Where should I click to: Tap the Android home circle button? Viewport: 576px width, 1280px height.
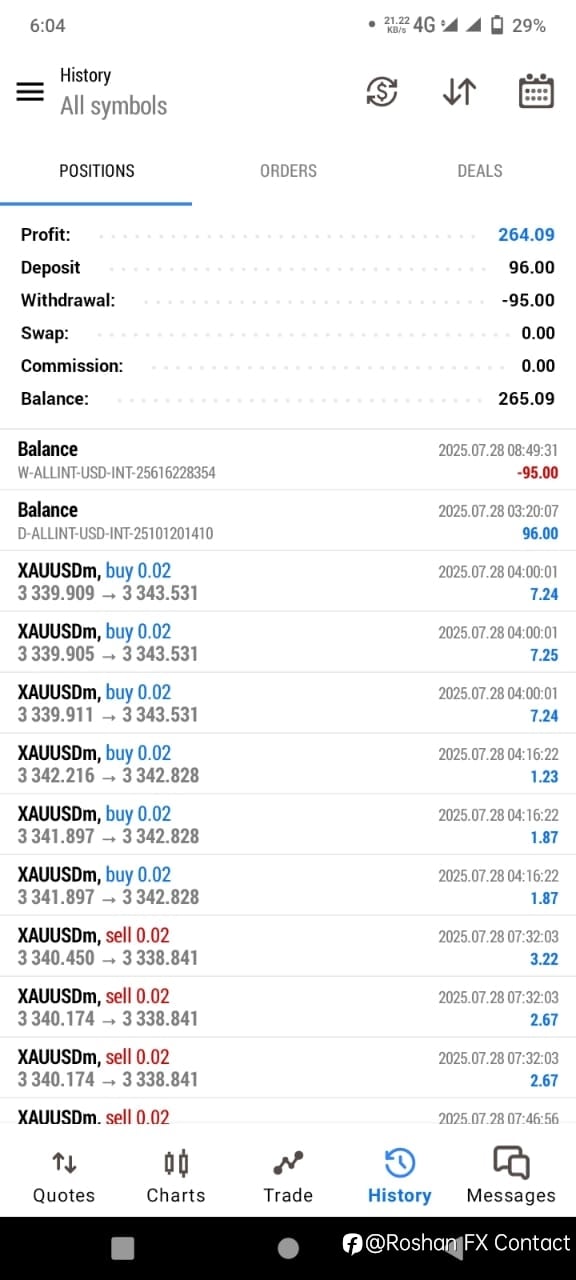pos(288,1247)
